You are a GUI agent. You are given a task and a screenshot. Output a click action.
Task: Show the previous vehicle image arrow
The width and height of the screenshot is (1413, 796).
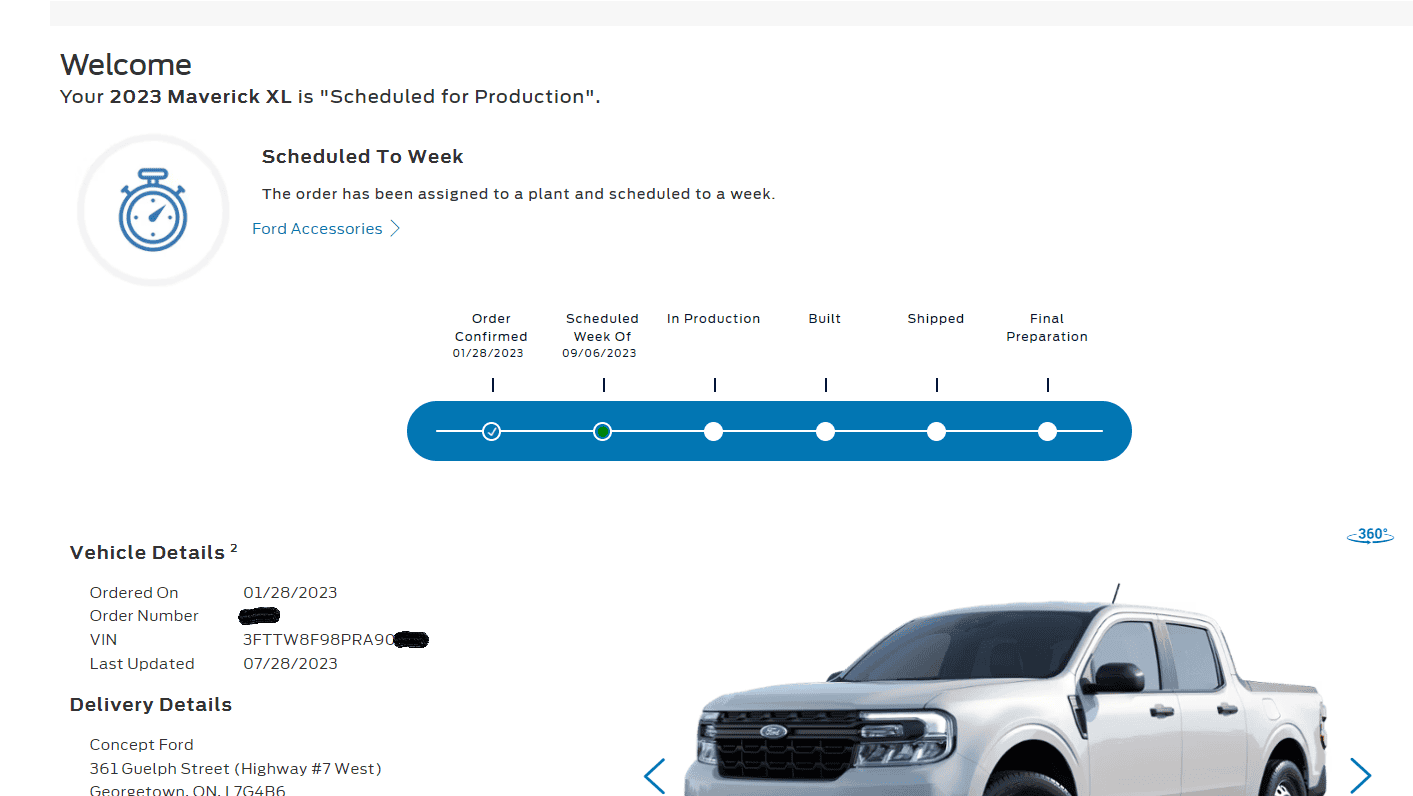coord(655,776)
